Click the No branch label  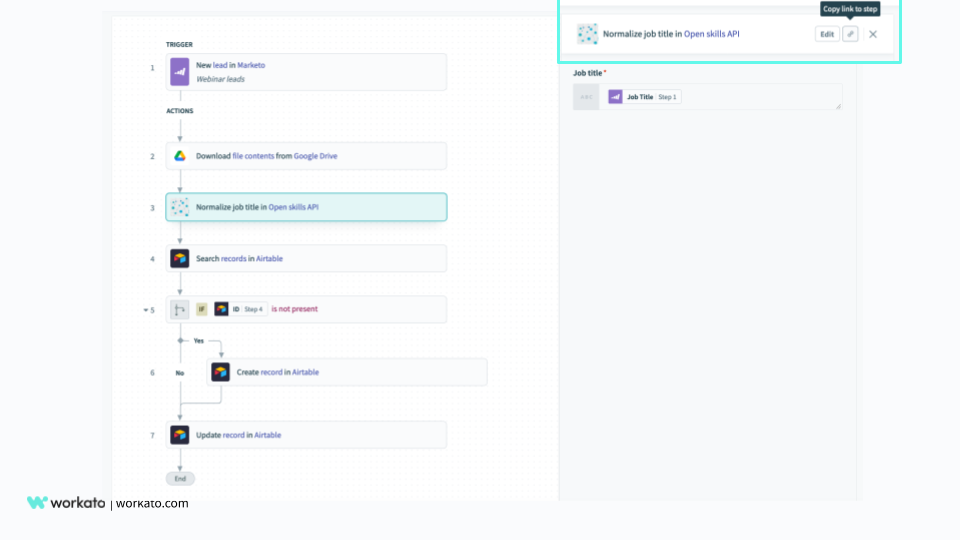point(180,373)
